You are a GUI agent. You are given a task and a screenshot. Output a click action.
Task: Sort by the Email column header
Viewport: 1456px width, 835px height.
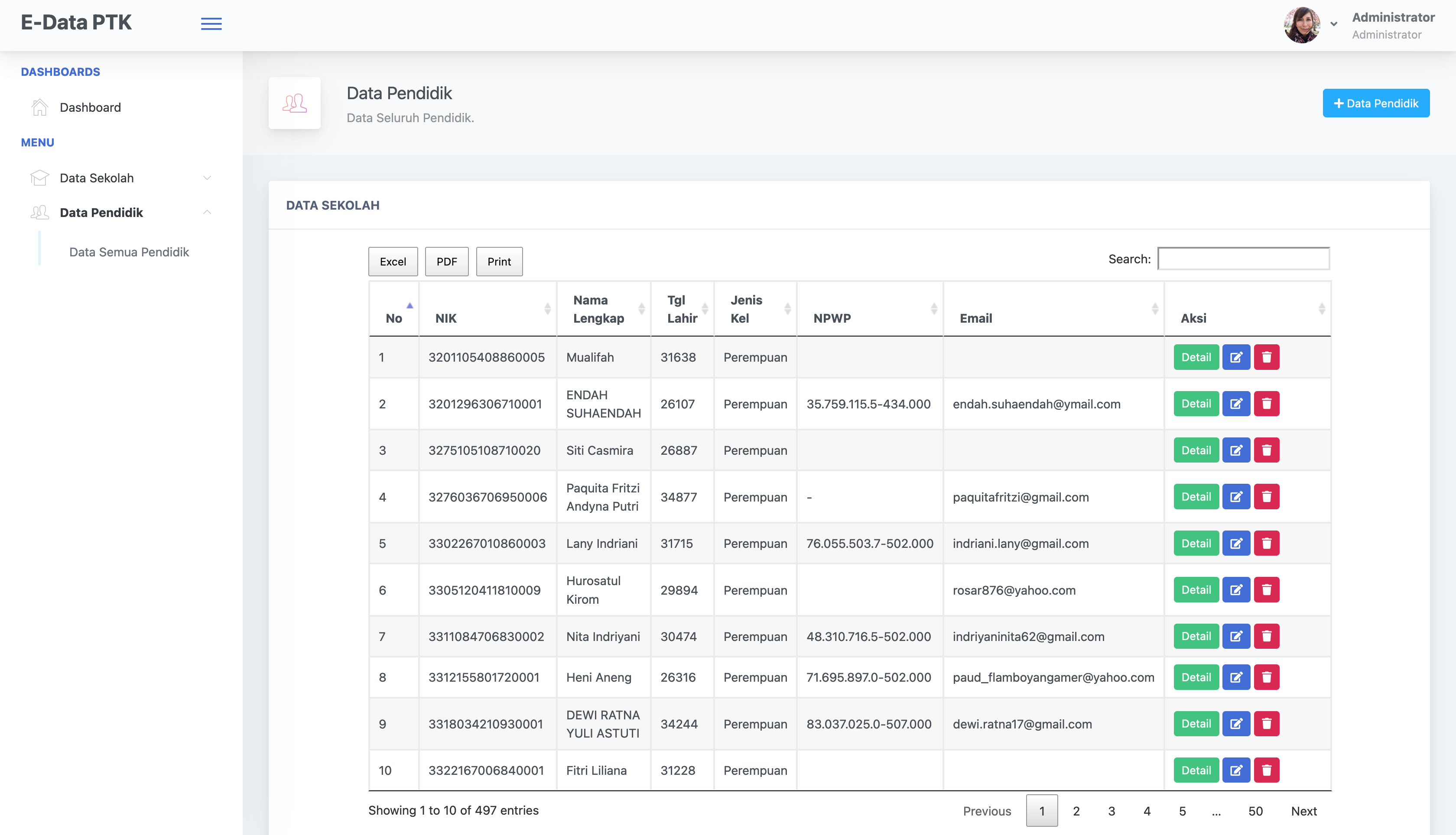tap(1053, 309)
